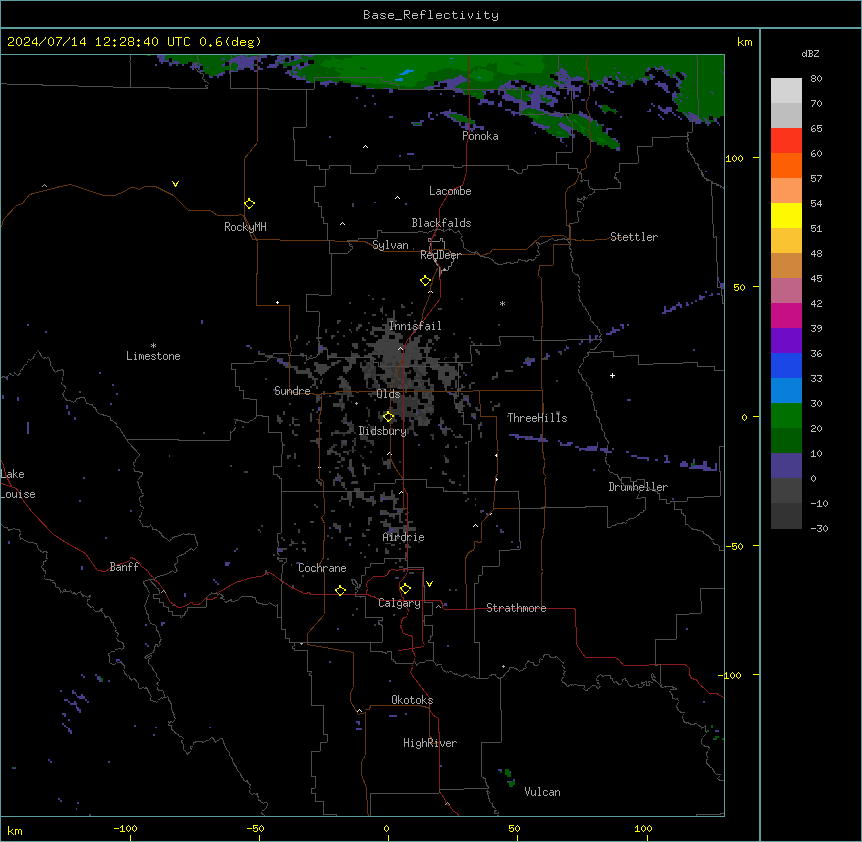Click the -100 tick on bottom axis
Viewport: 862px width, 842px height.
[126, 828]
